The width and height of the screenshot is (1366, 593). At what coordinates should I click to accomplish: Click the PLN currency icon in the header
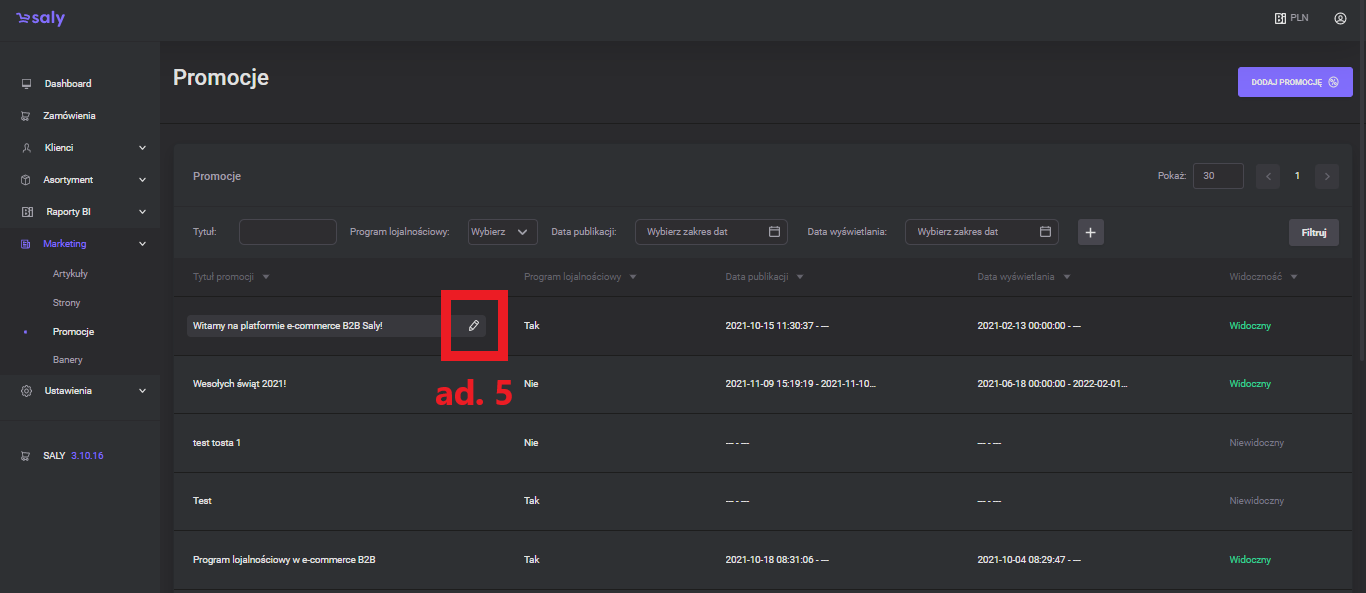1280,18
